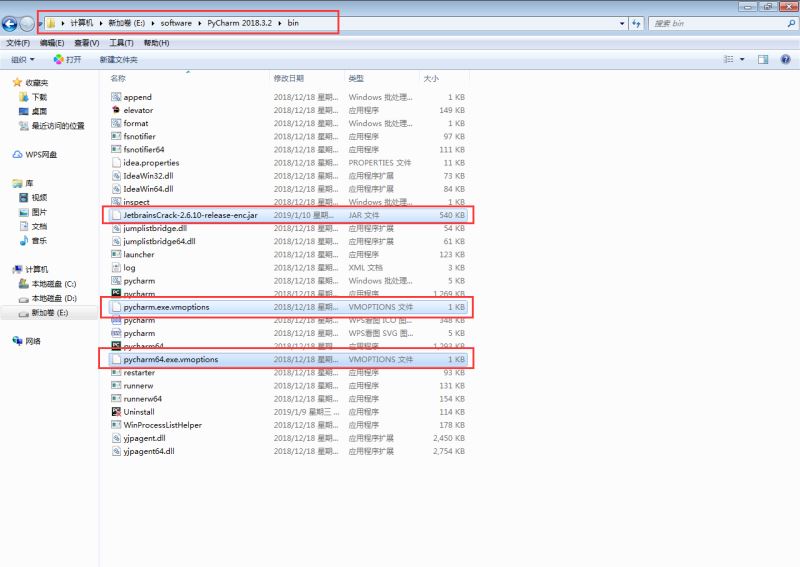Open the address bar history dropdown

[622, 23]
